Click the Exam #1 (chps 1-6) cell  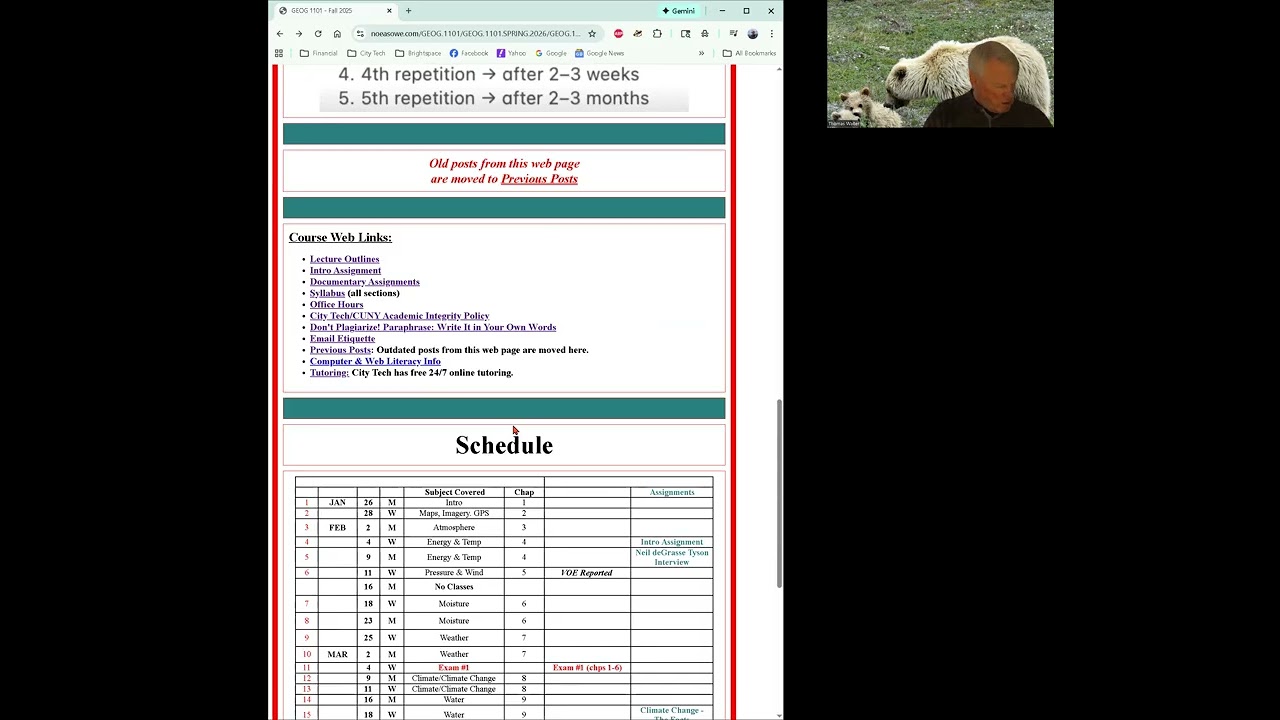pyautogui.click(x=587, y=667)
